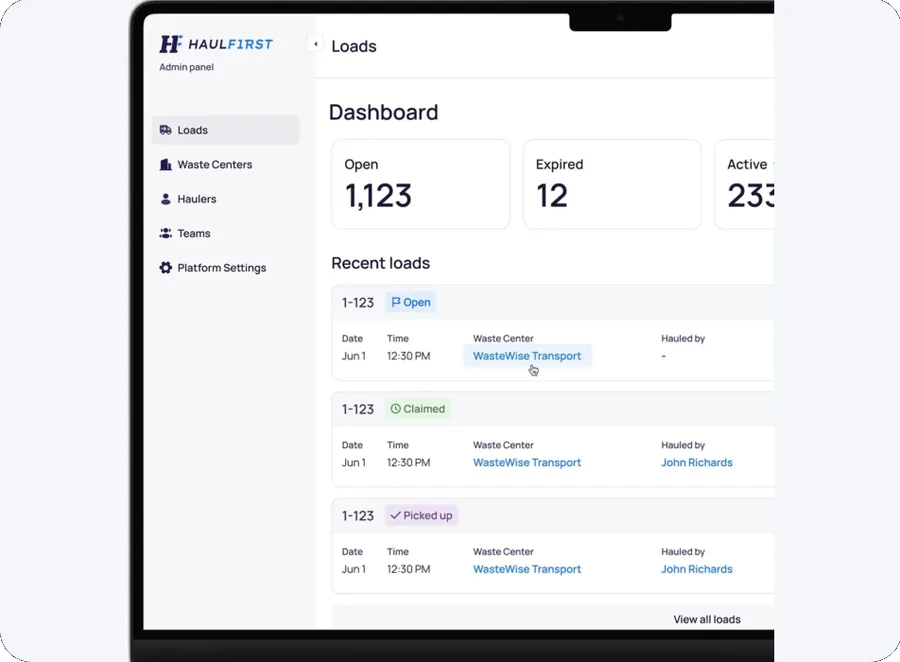The image size is (900, 662).
Task: Click the Picked up status badge
Action: pos(421,516)
